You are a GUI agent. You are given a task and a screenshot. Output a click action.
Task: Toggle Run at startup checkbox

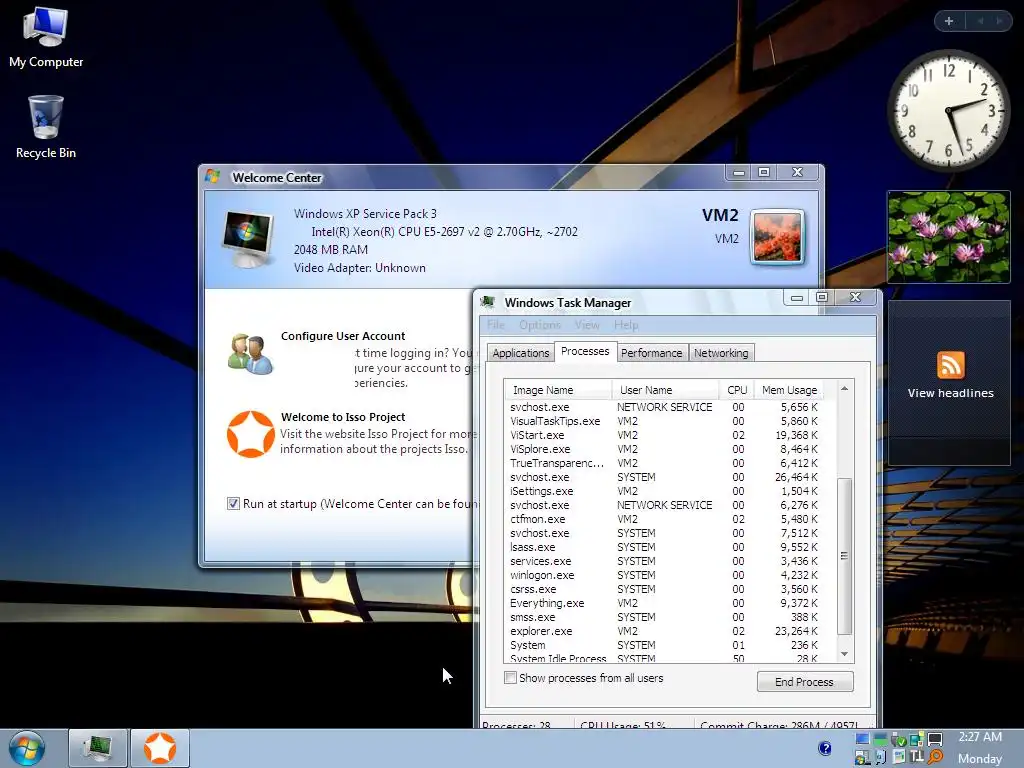click(233, 504)
